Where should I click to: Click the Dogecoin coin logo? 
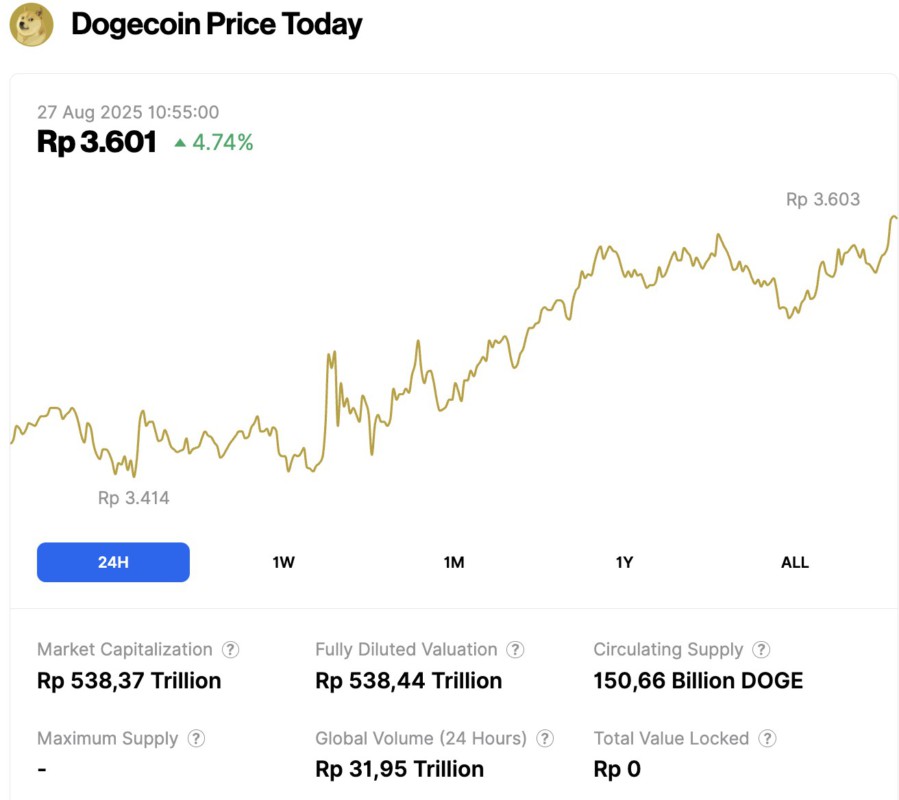point(28,24)
